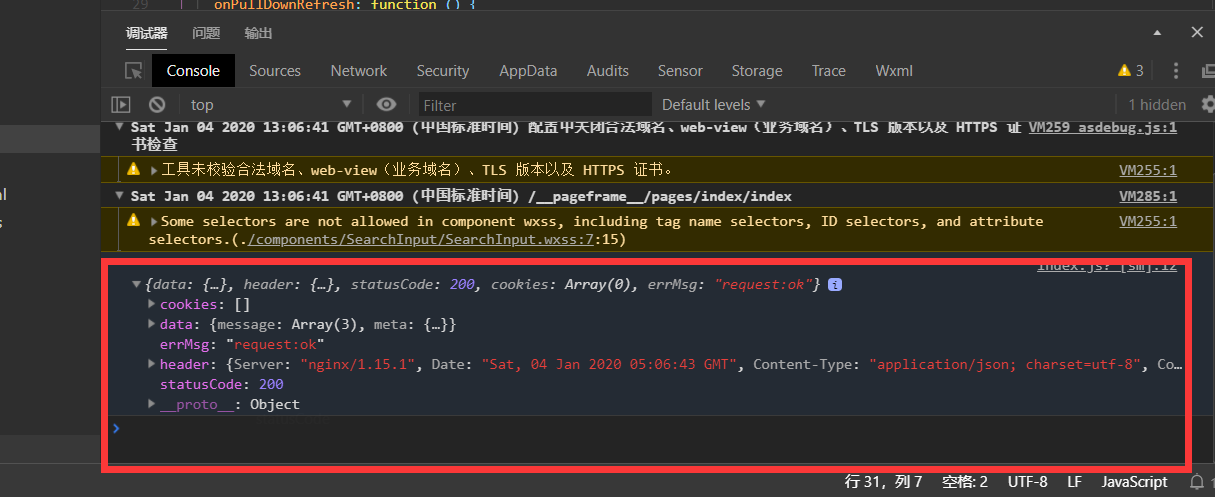Switch to the Console tab
This screenshot has height=497, width=1215.
pos(193,71)
